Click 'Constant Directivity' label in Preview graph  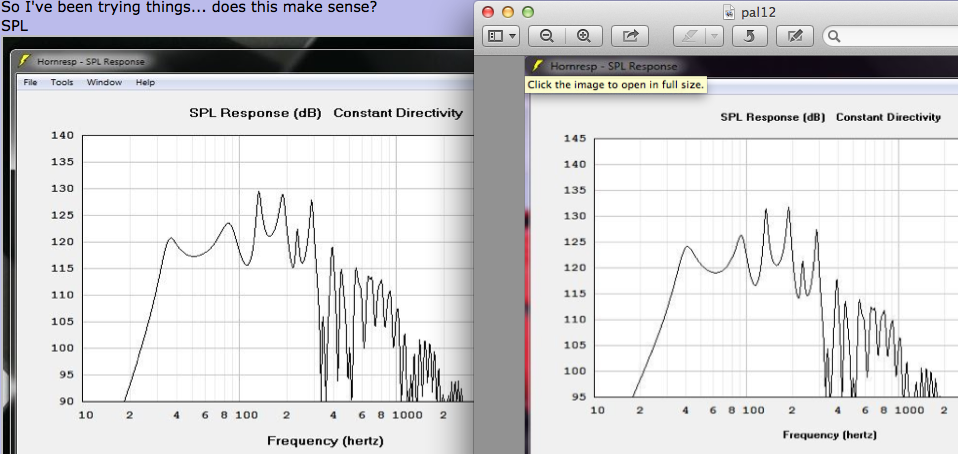[x=888, y=117]
